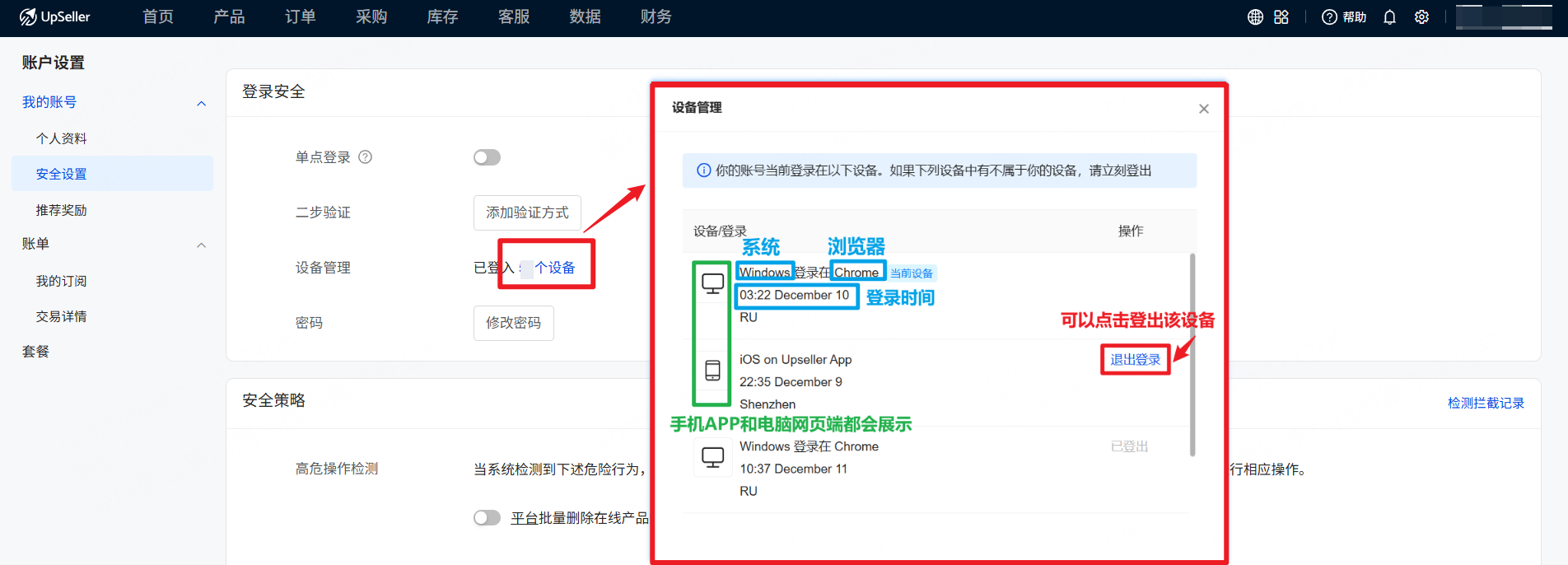Enable the single sign-on toggle

pos(487,157)
